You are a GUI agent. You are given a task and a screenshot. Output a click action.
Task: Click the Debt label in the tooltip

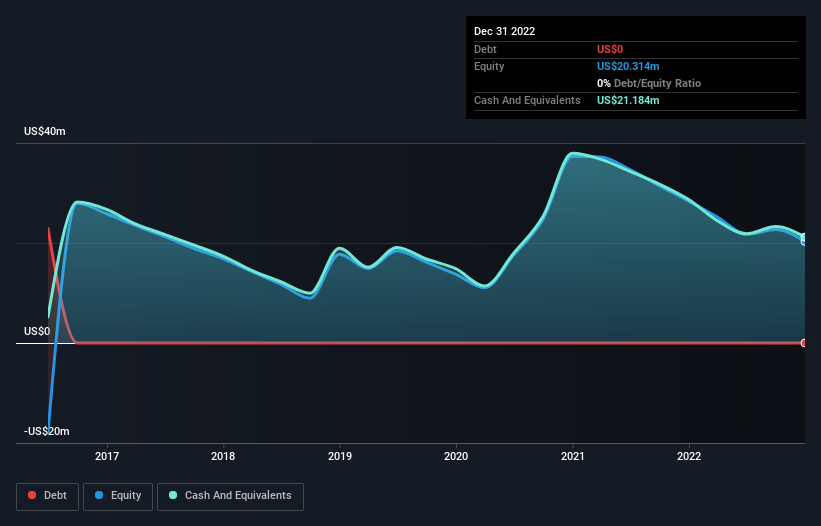485,49
